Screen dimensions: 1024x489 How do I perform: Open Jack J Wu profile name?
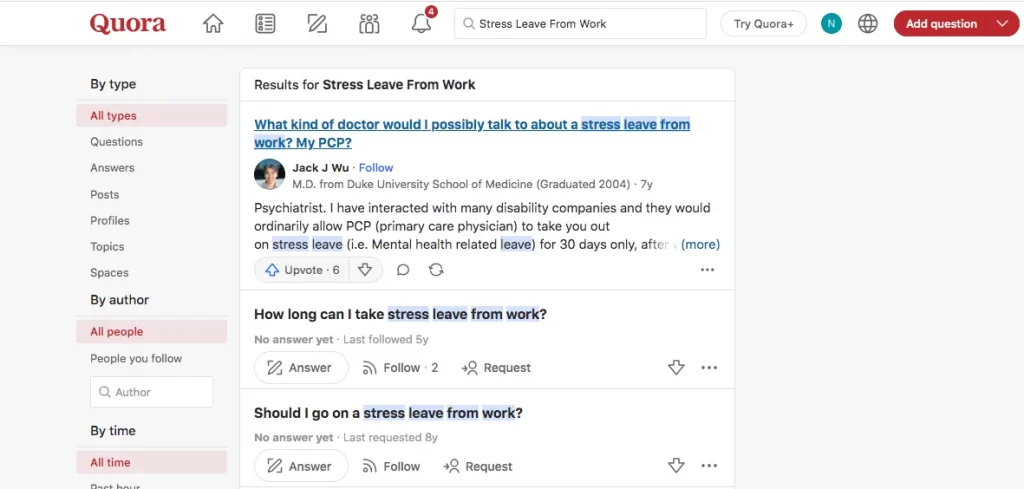point(321,168)
